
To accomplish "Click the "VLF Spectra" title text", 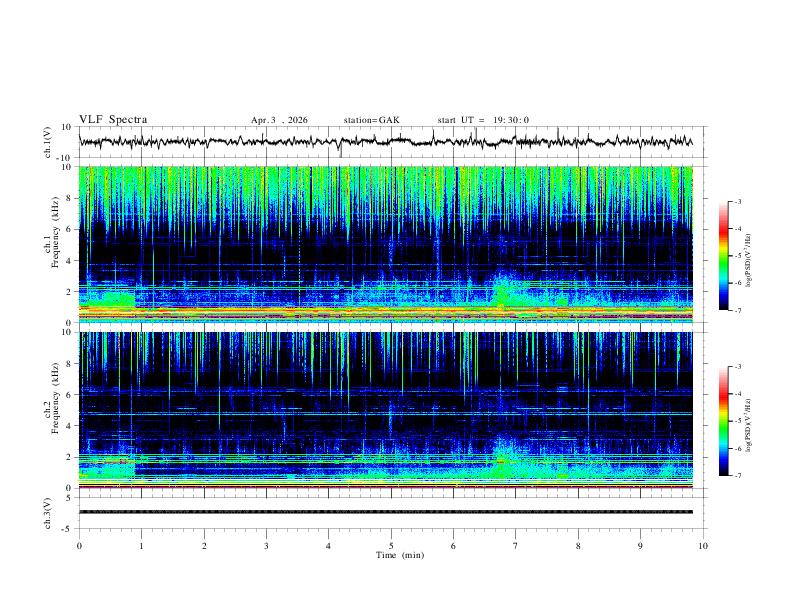I will pyautogui.click(x=113, y=120).
